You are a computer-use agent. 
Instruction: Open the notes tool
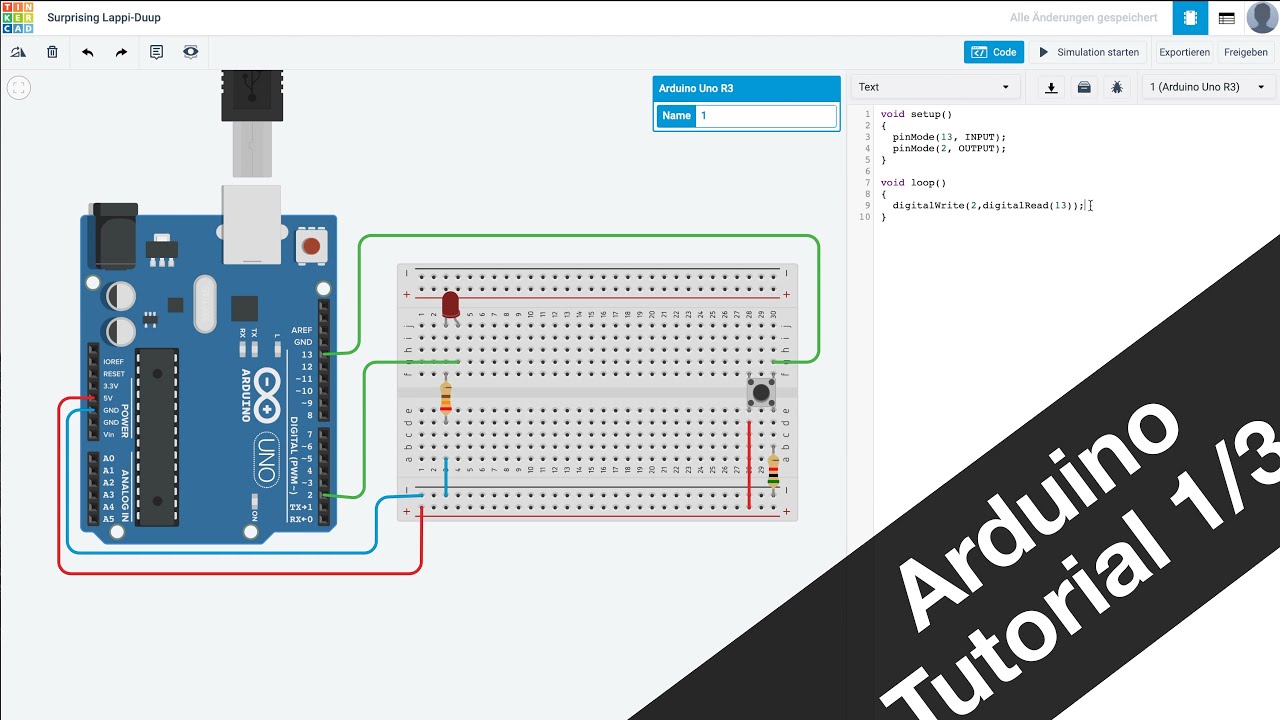pos(156,52)
